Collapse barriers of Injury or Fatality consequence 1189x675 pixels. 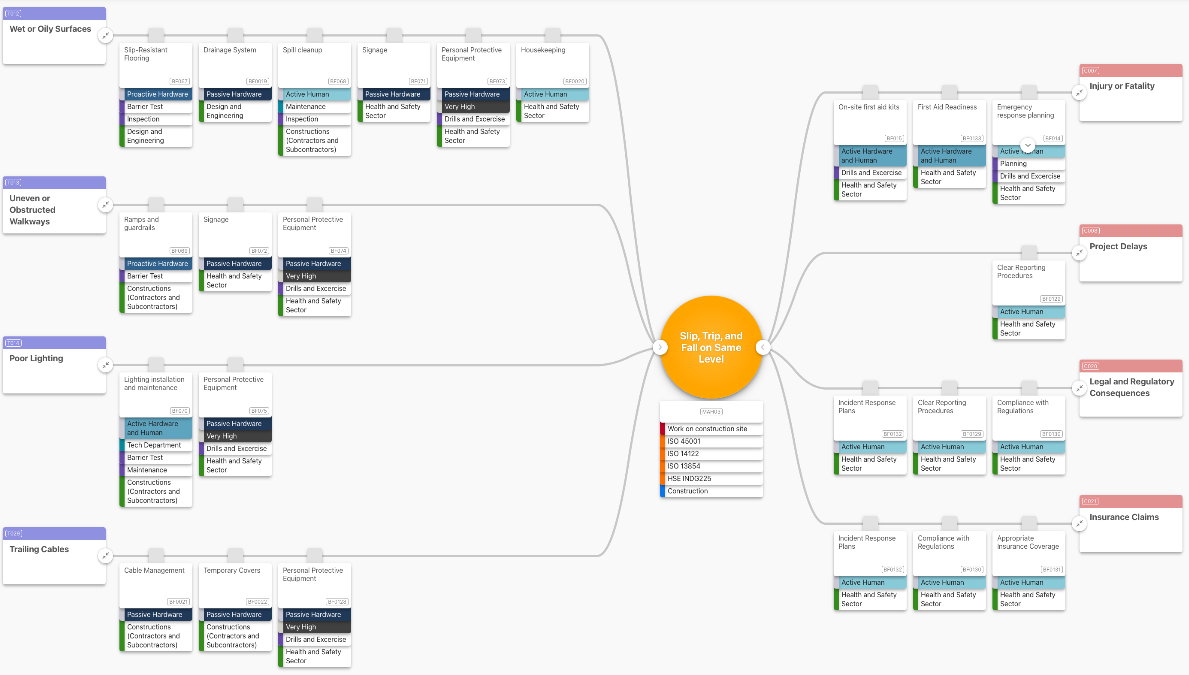[1079, 93]
